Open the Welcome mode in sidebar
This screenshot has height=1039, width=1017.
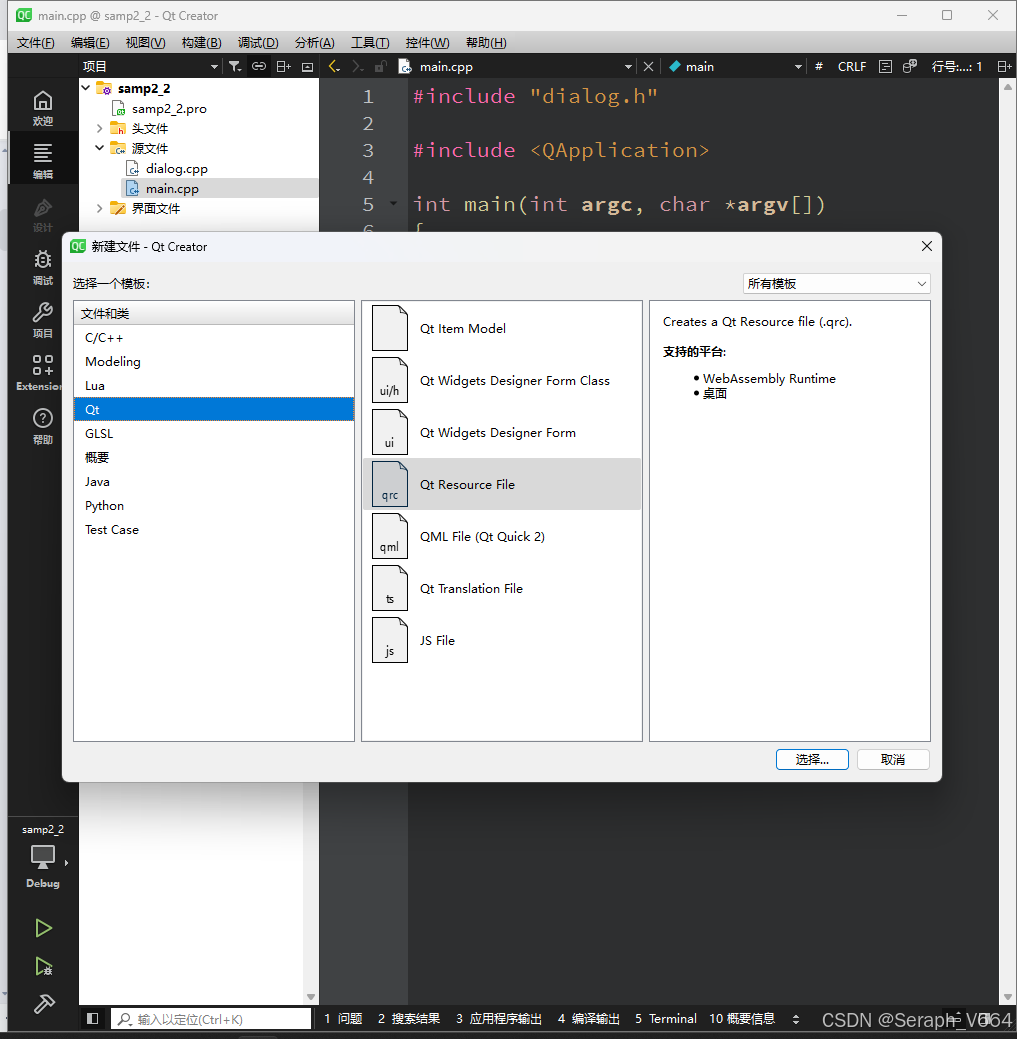tap(43, 108)
